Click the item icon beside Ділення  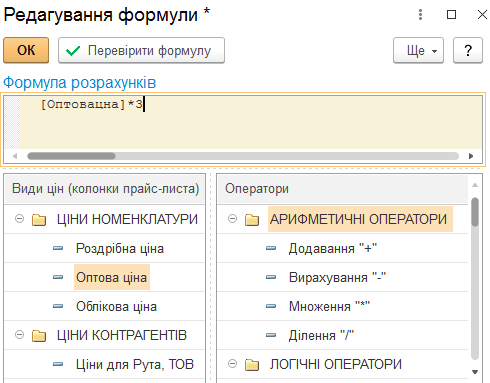click(271, 335)
